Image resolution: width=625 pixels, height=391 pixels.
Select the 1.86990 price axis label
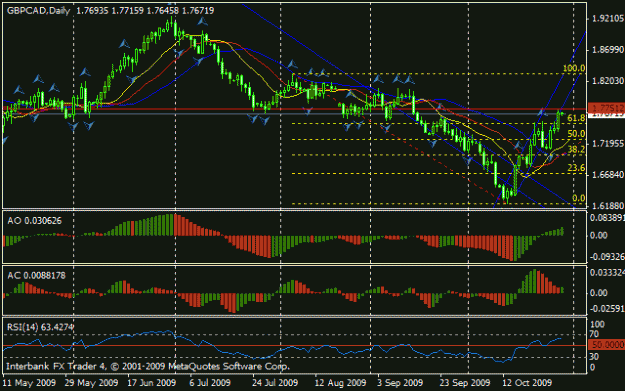coord(608,50)
